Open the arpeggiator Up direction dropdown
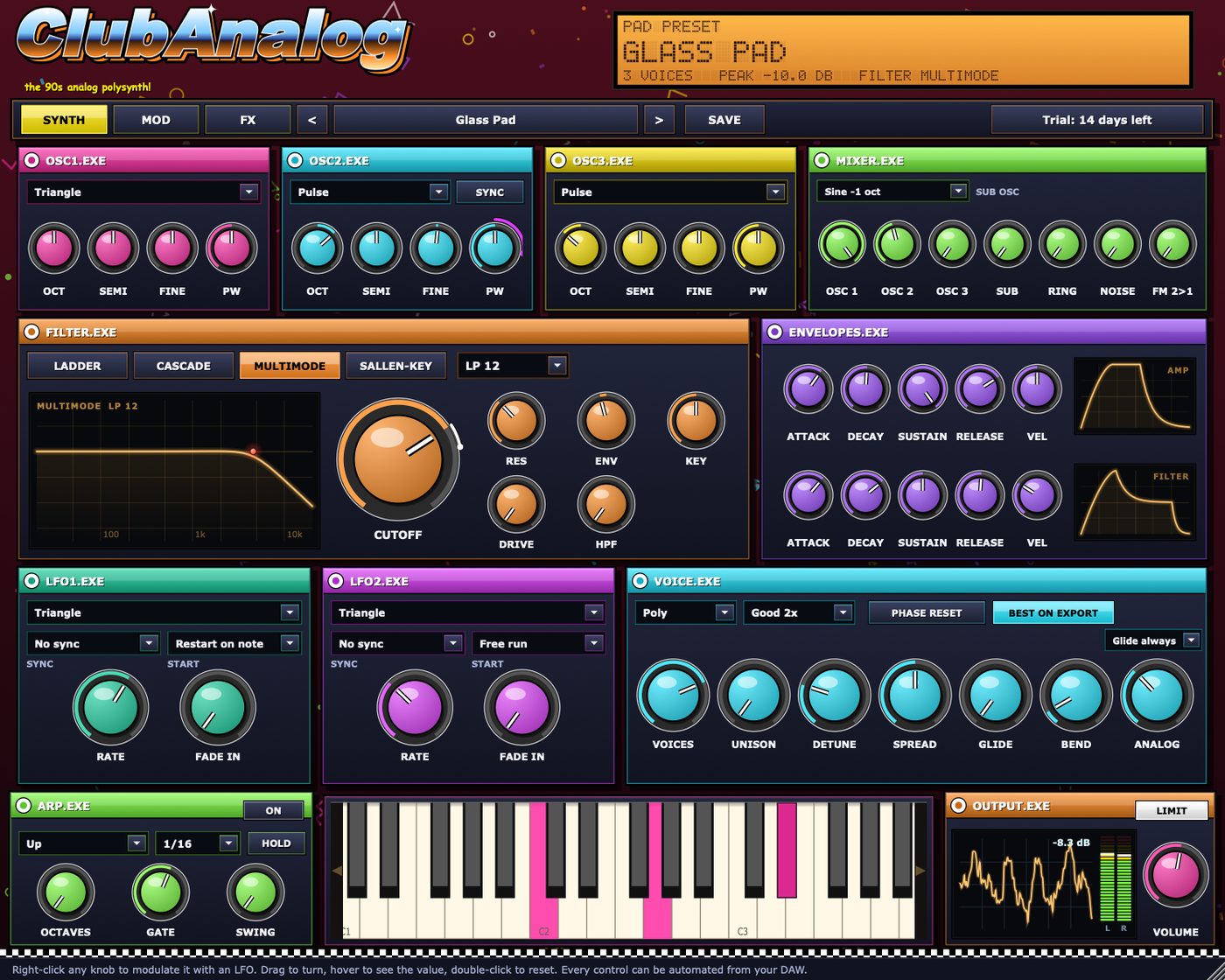This screenshot has height=980, width=1225. (83, 843)
